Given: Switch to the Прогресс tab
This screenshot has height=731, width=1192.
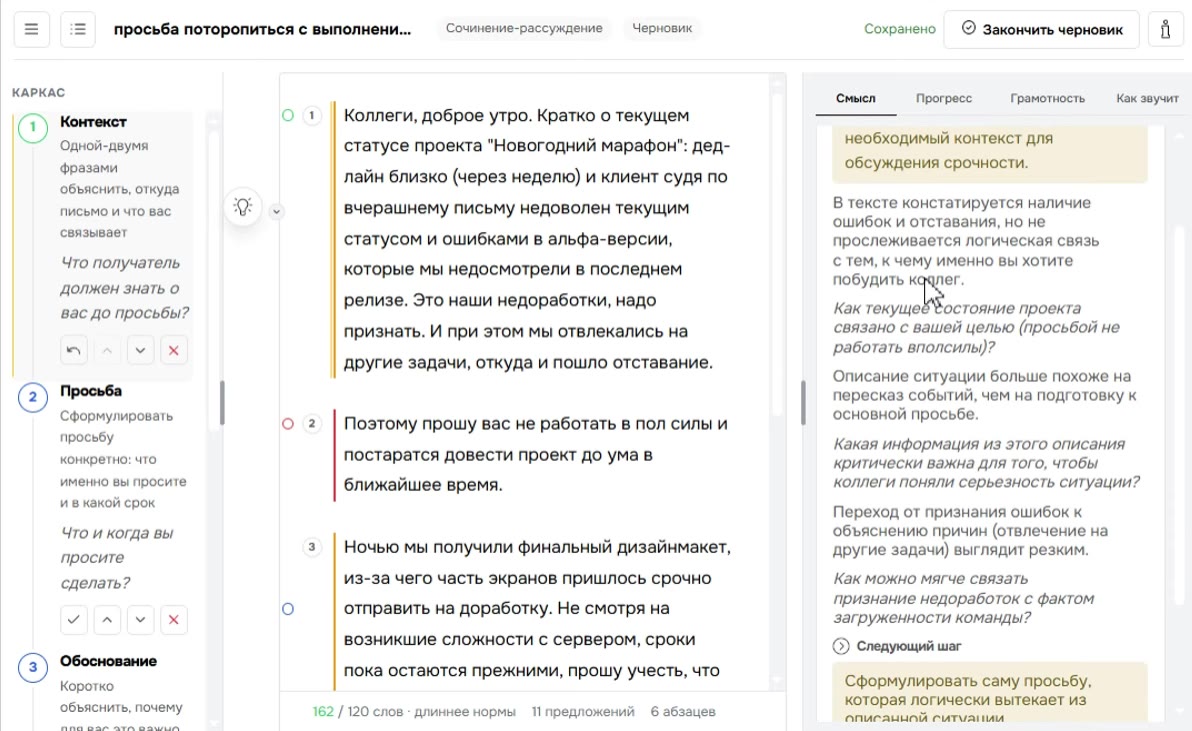Looking at the screenshot, I should 943,98.
